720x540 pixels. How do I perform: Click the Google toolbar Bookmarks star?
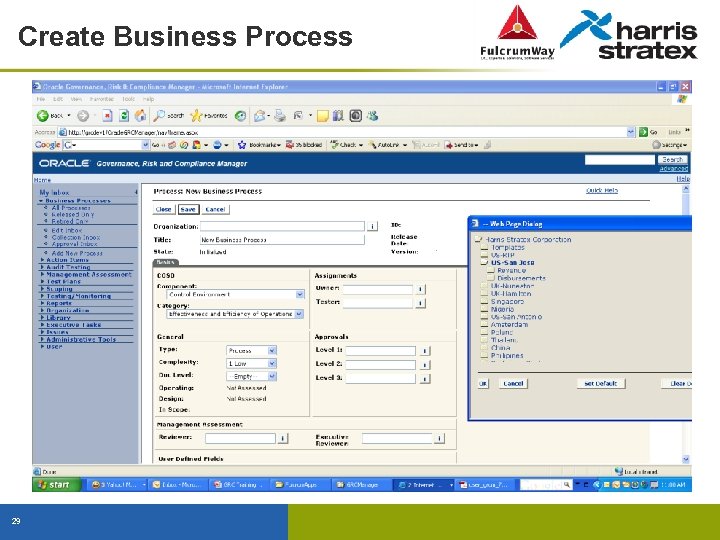(242, 145)
